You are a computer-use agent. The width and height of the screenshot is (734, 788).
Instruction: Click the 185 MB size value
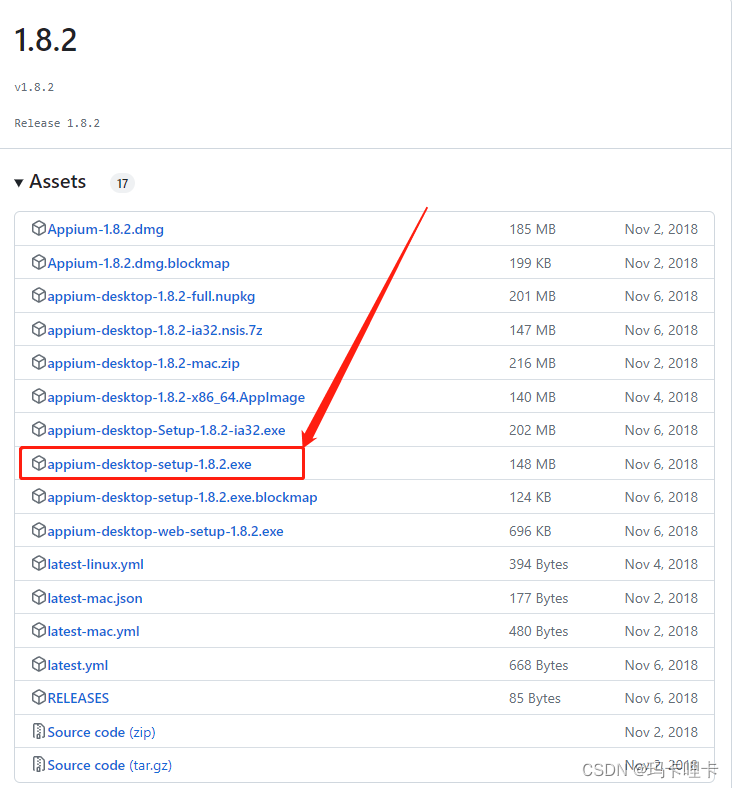tap(533, 229)
